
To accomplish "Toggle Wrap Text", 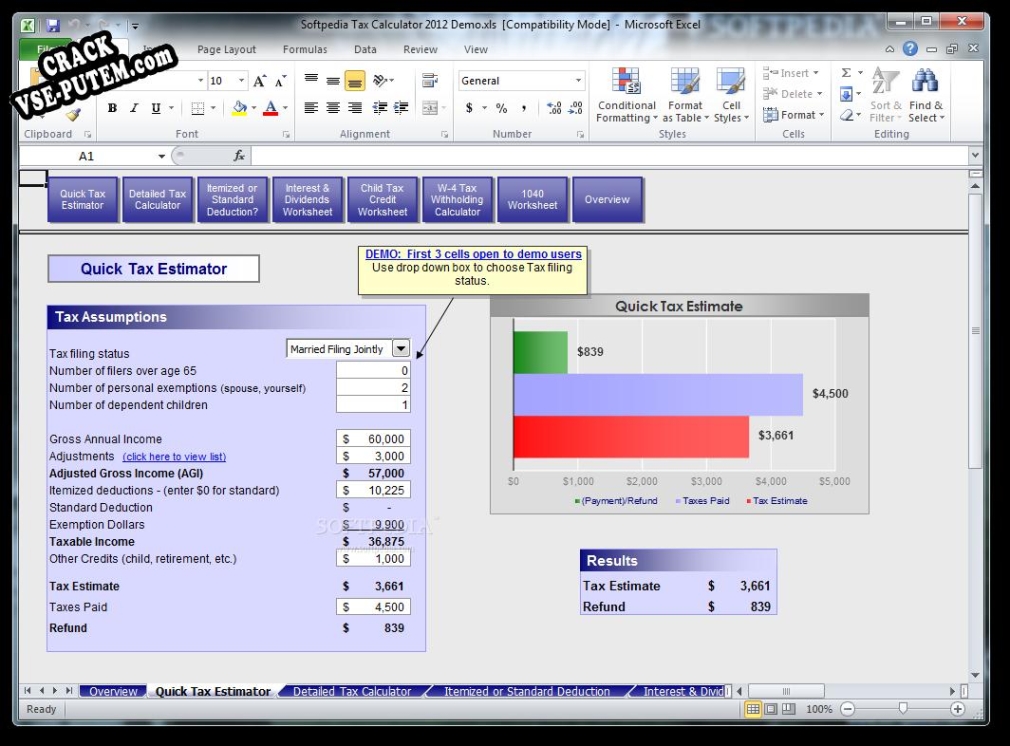I will [430, 81].
